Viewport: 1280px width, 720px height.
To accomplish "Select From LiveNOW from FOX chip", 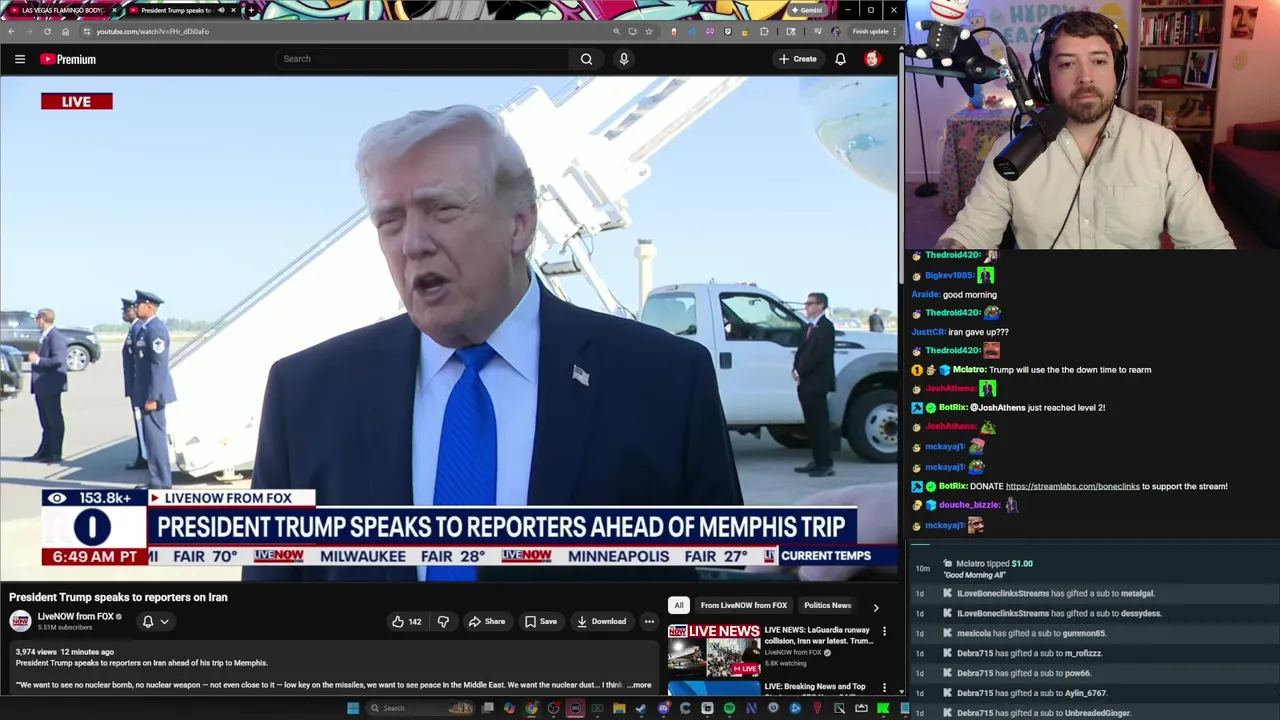I will pyautogui.click(x=743, y=605).
